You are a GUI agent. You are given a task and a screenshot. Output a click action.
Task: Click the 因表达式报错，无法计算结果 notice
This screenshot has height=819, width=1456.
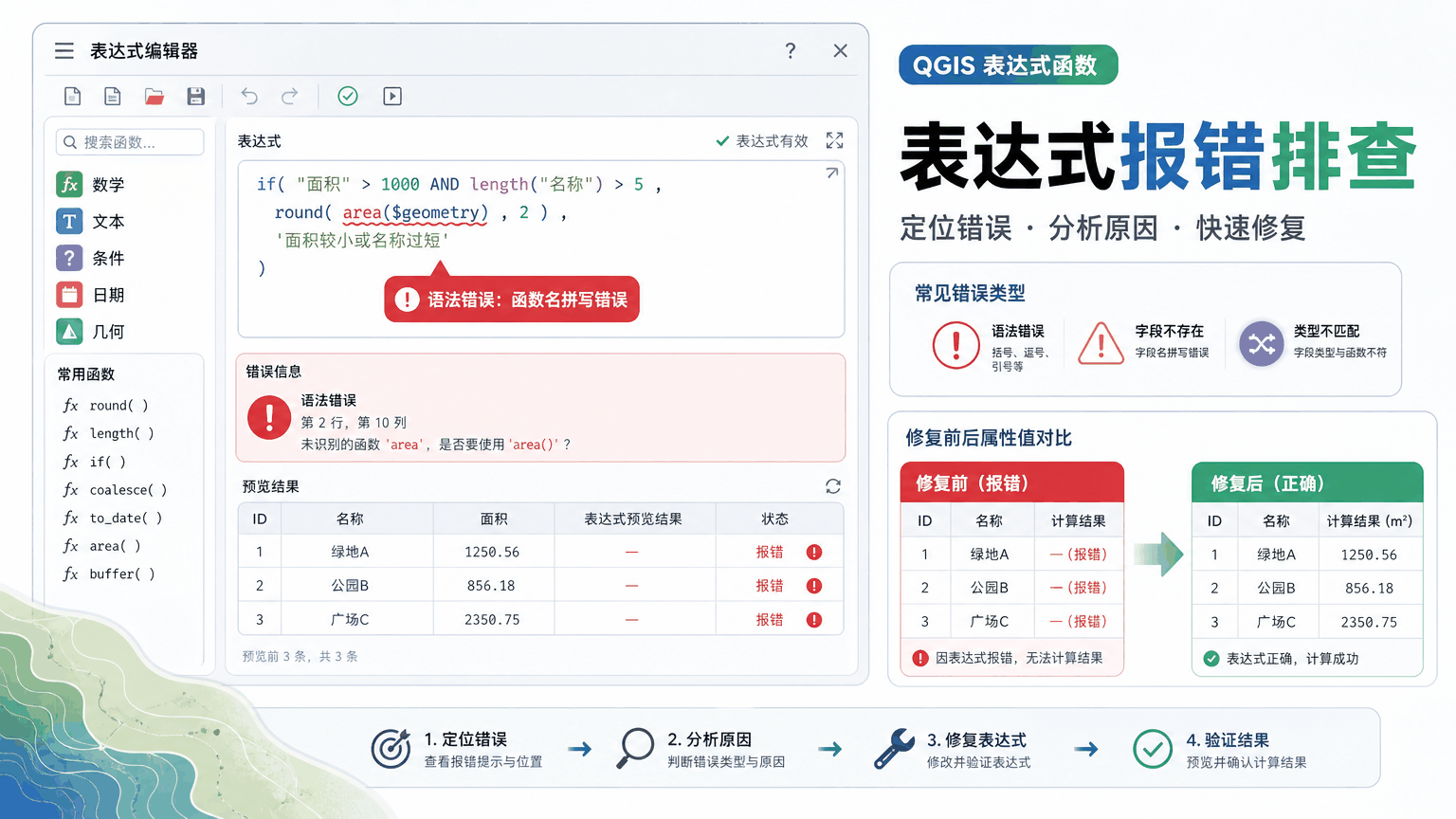click(x=1009, y=658)
